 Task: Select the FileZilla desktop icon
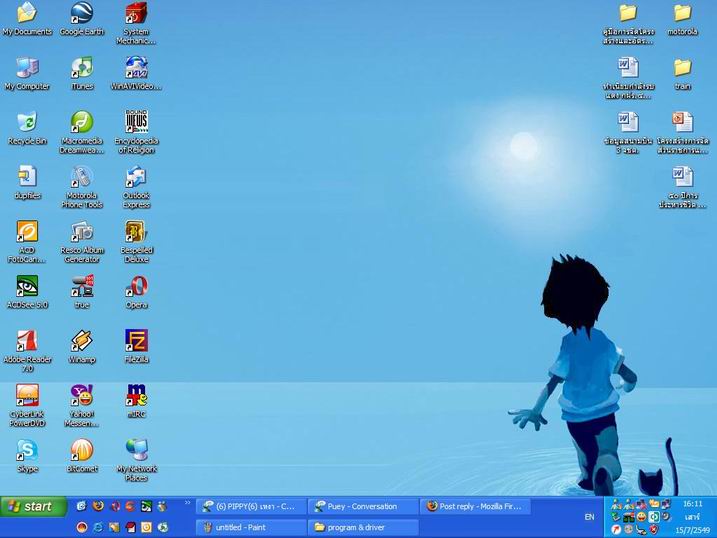coord(136,346)
